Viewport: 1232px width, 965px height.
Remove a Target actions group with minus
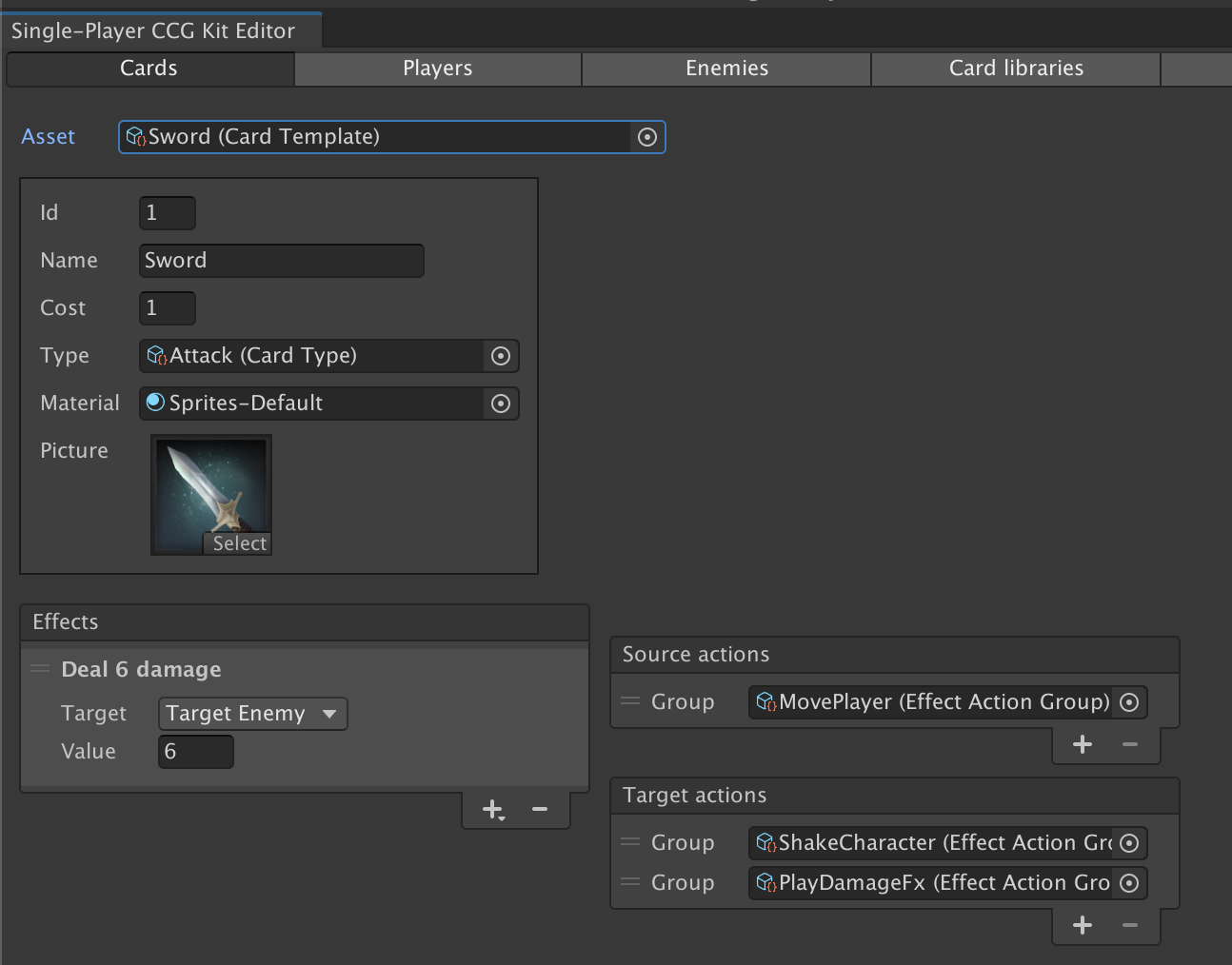coord(1130,924)
